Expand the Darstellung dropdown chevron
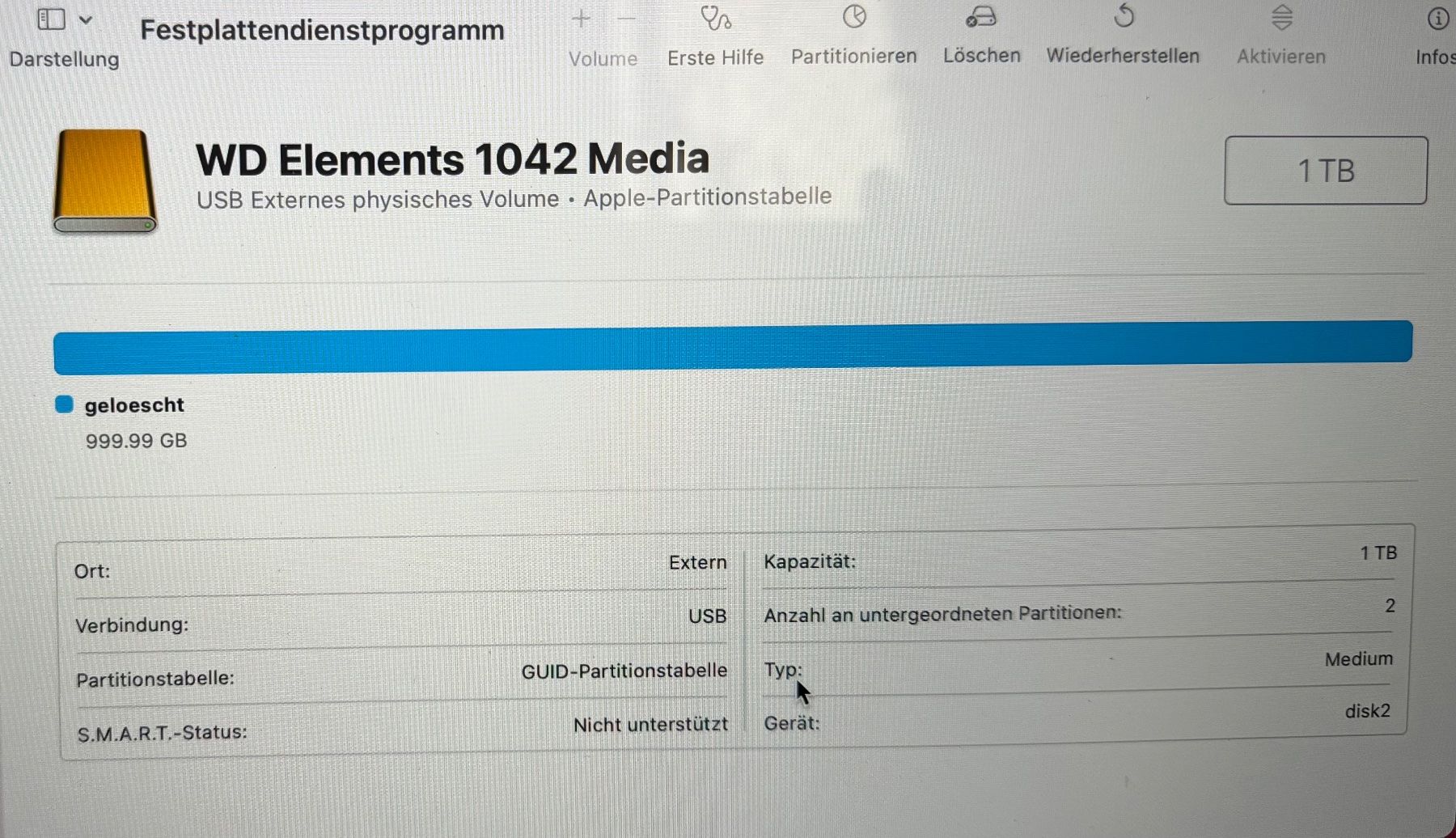The width and height of the screenshot is (1456, 838). click(x=86, y=19)
